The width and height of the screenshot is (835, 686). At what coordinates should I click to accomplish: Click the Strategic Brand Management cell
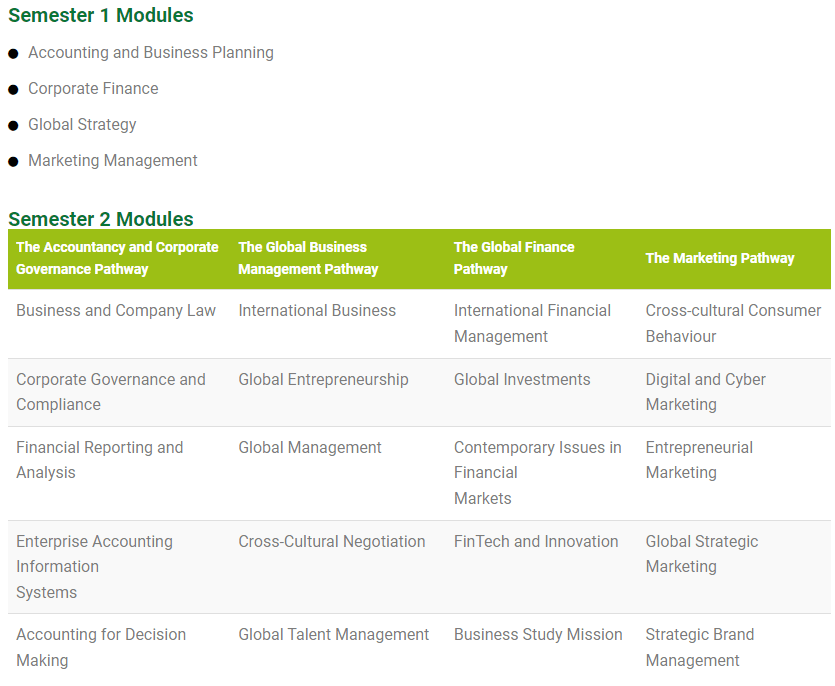coord(700,647)
